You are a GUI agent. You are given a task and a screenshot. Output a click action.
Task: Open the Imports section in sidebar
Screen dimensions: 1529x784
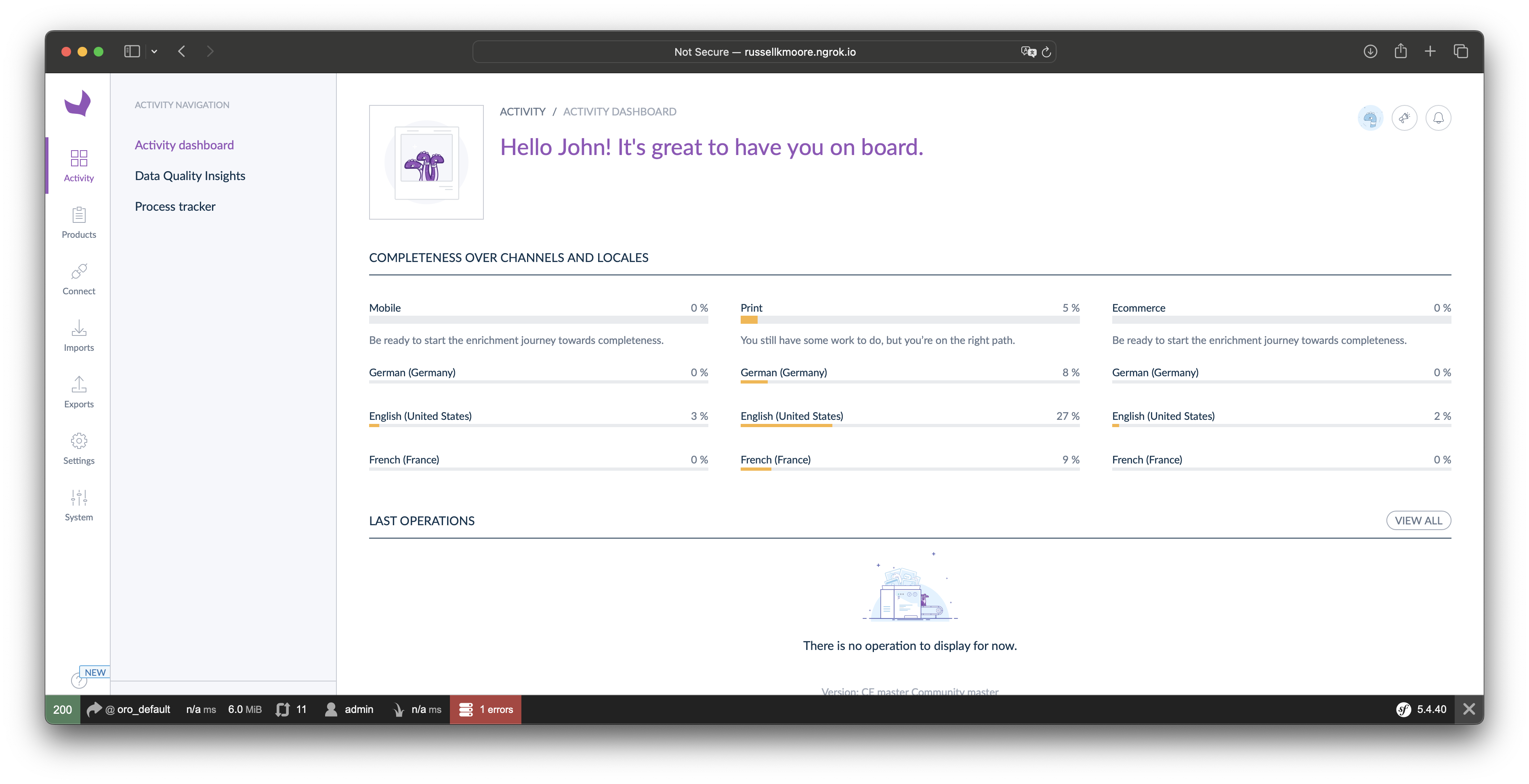(78, 335)
